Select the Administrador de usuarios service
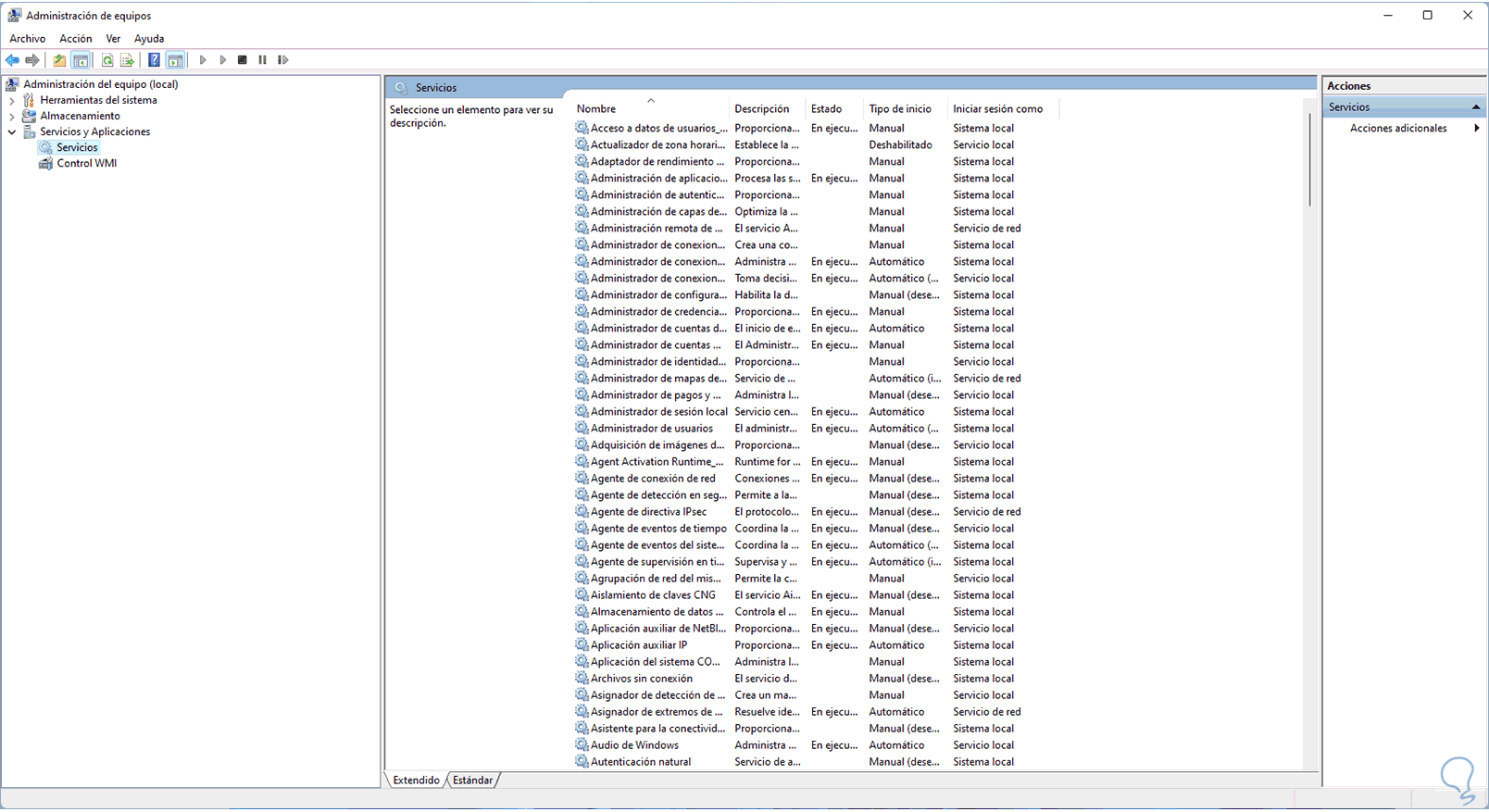The width and height of the screenshot is (1489, 812). click(652, 429)
